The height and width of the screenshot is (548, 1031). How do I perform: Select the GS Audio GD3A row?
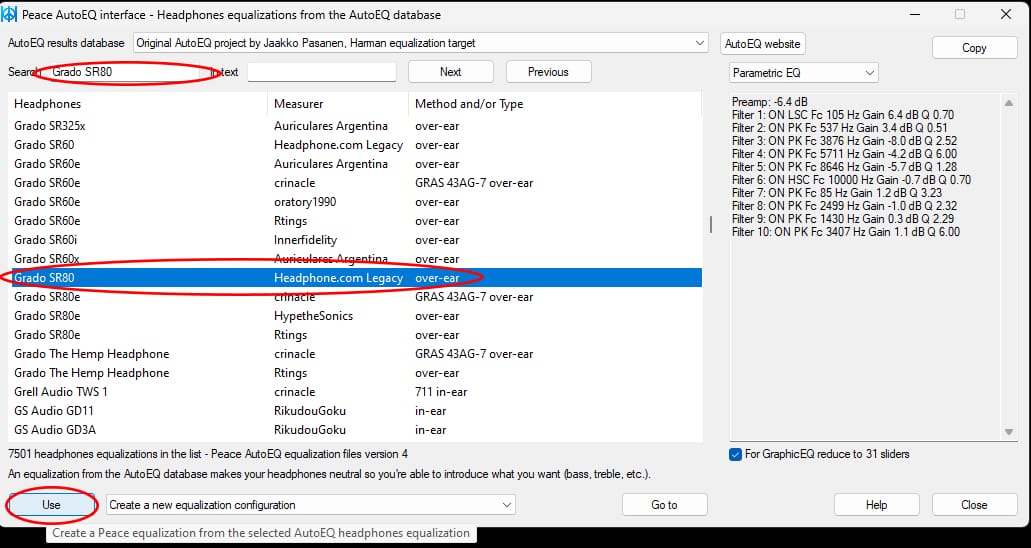click(x=356, y=430)
